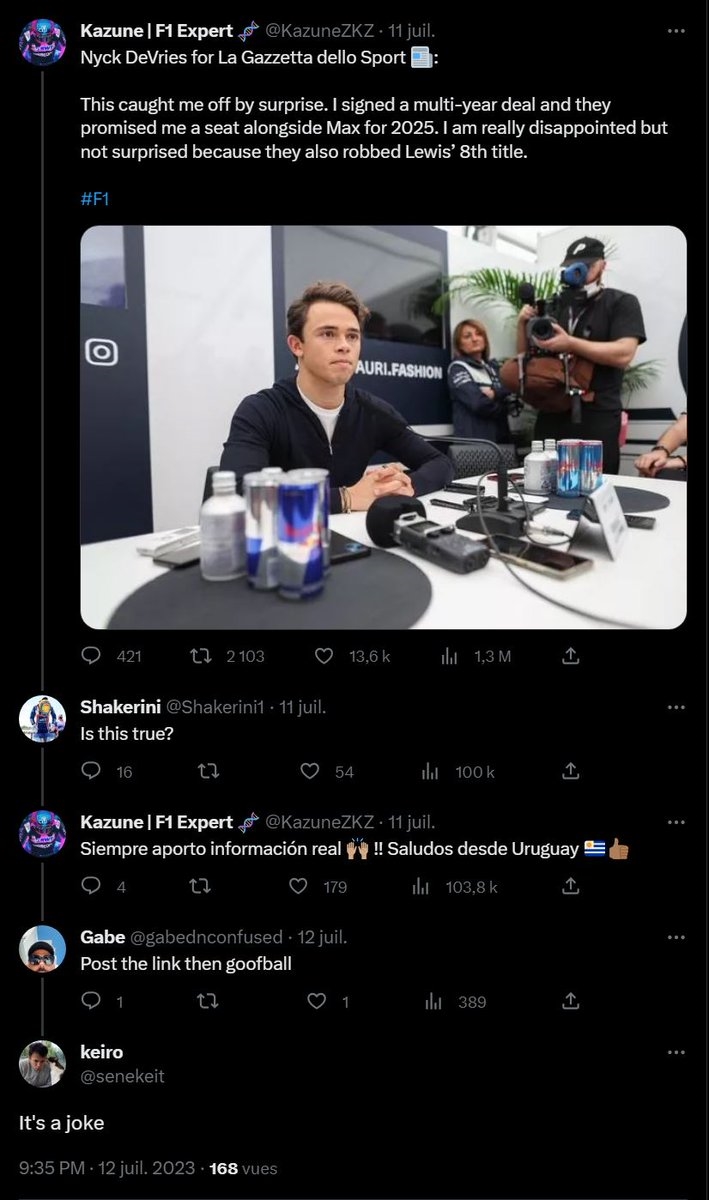Screen dimensions: 709x1200
Task: Click the #F1 hashtag link
Action: [x=94, y=198]
